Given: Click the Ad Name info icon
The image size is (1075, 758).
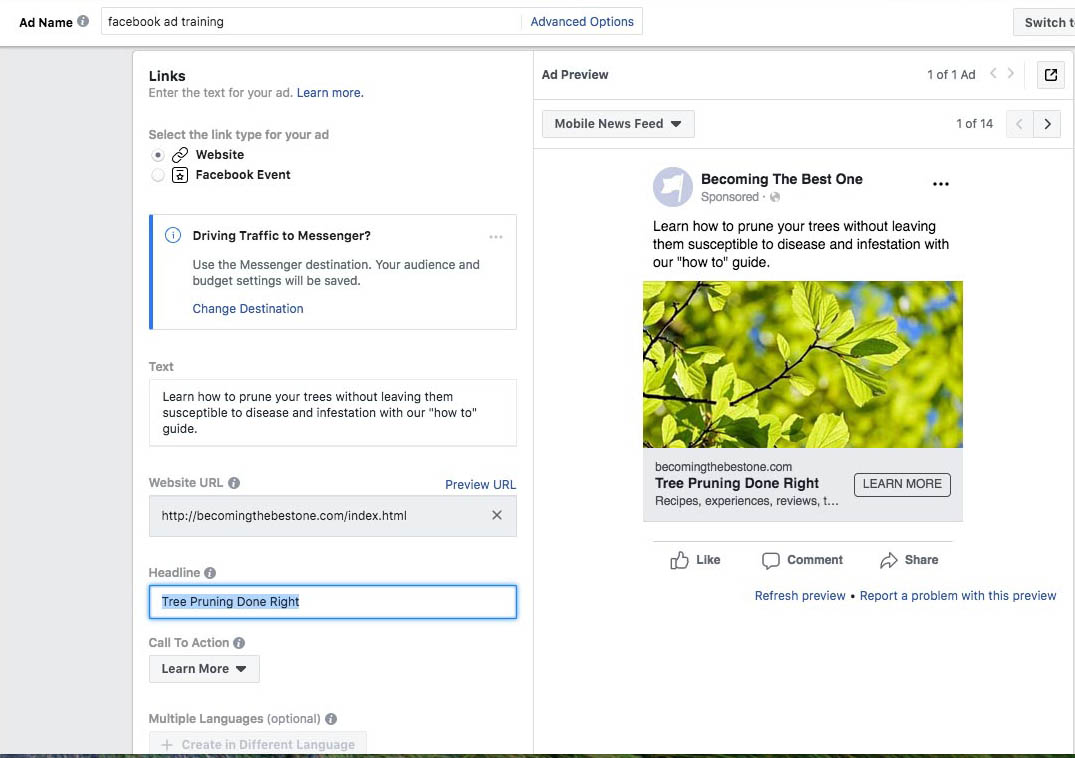Looking at the screenshot, I should pos(83,21).
